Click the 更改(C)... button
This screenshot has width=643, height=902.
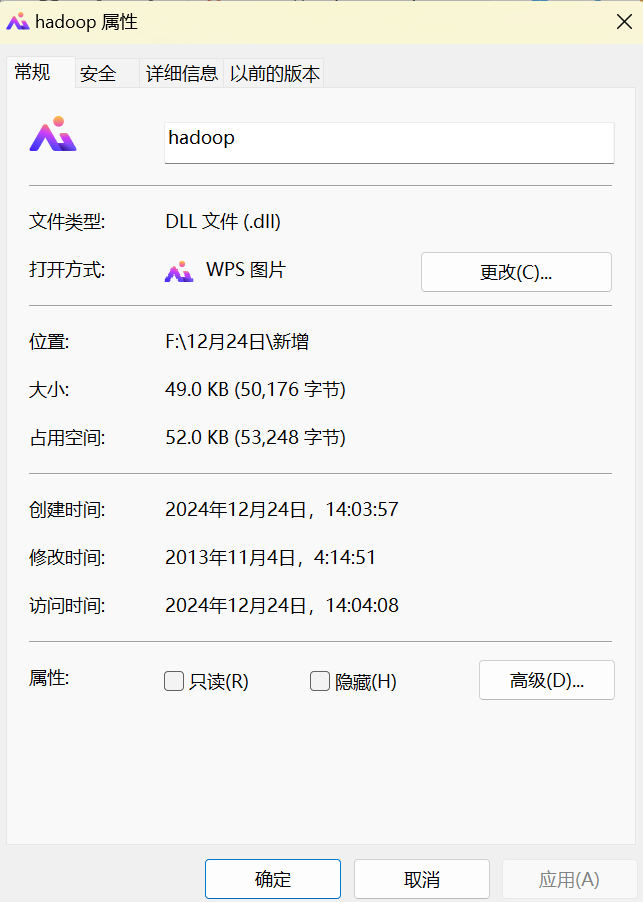pyautogui.click(x=516, y=272)
